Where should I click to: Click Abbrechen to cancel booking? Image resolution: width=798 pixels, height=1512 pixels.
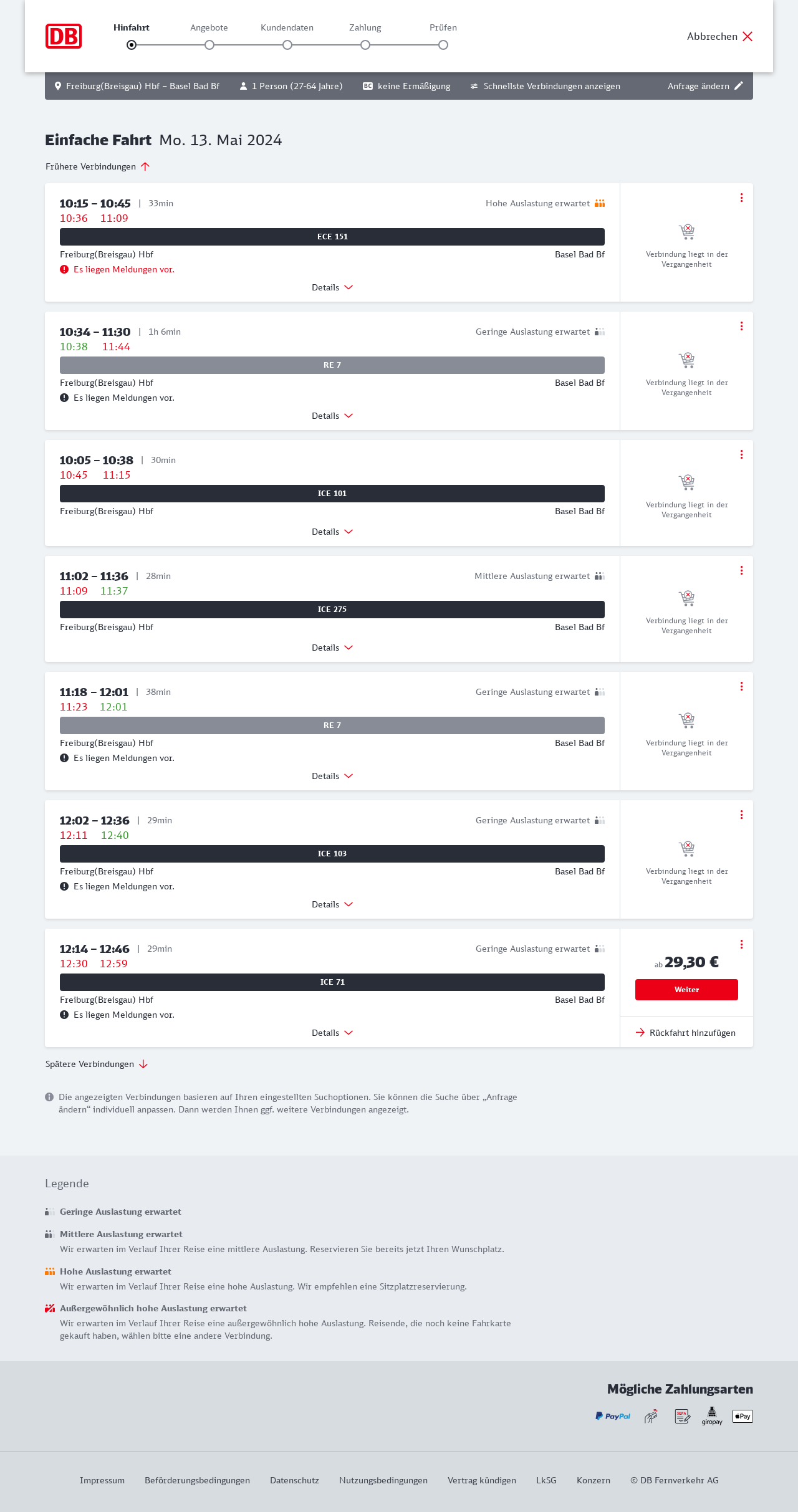719,36
